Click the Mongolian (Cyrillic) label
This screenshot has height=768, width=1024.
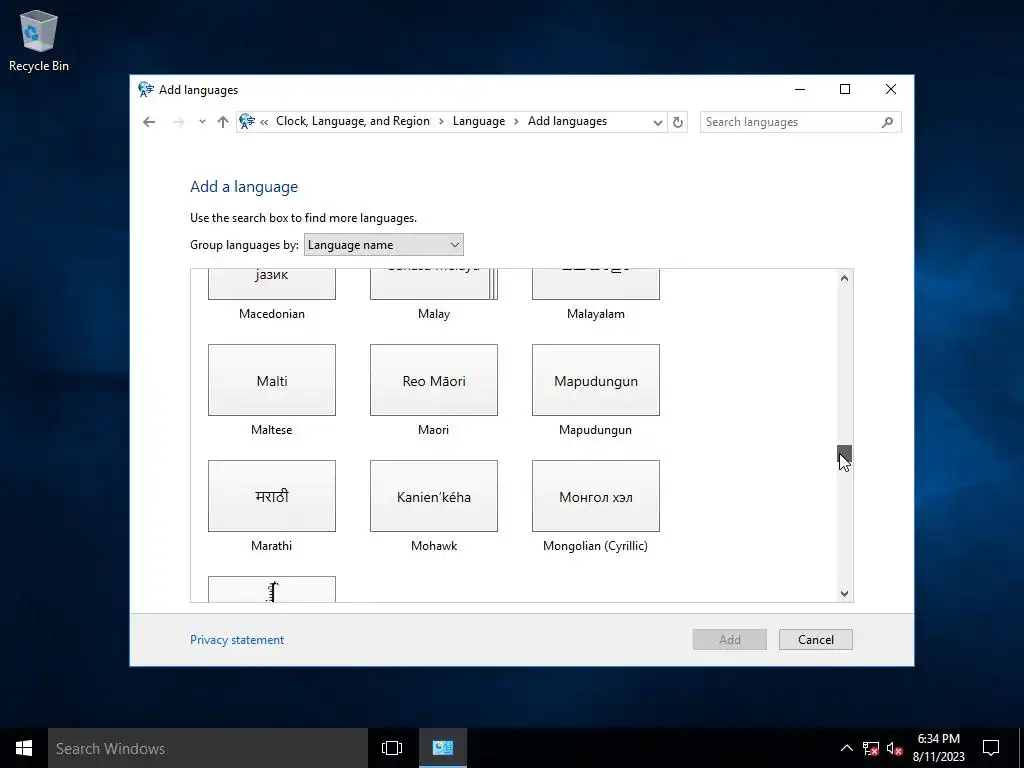(x=596, y=546)
